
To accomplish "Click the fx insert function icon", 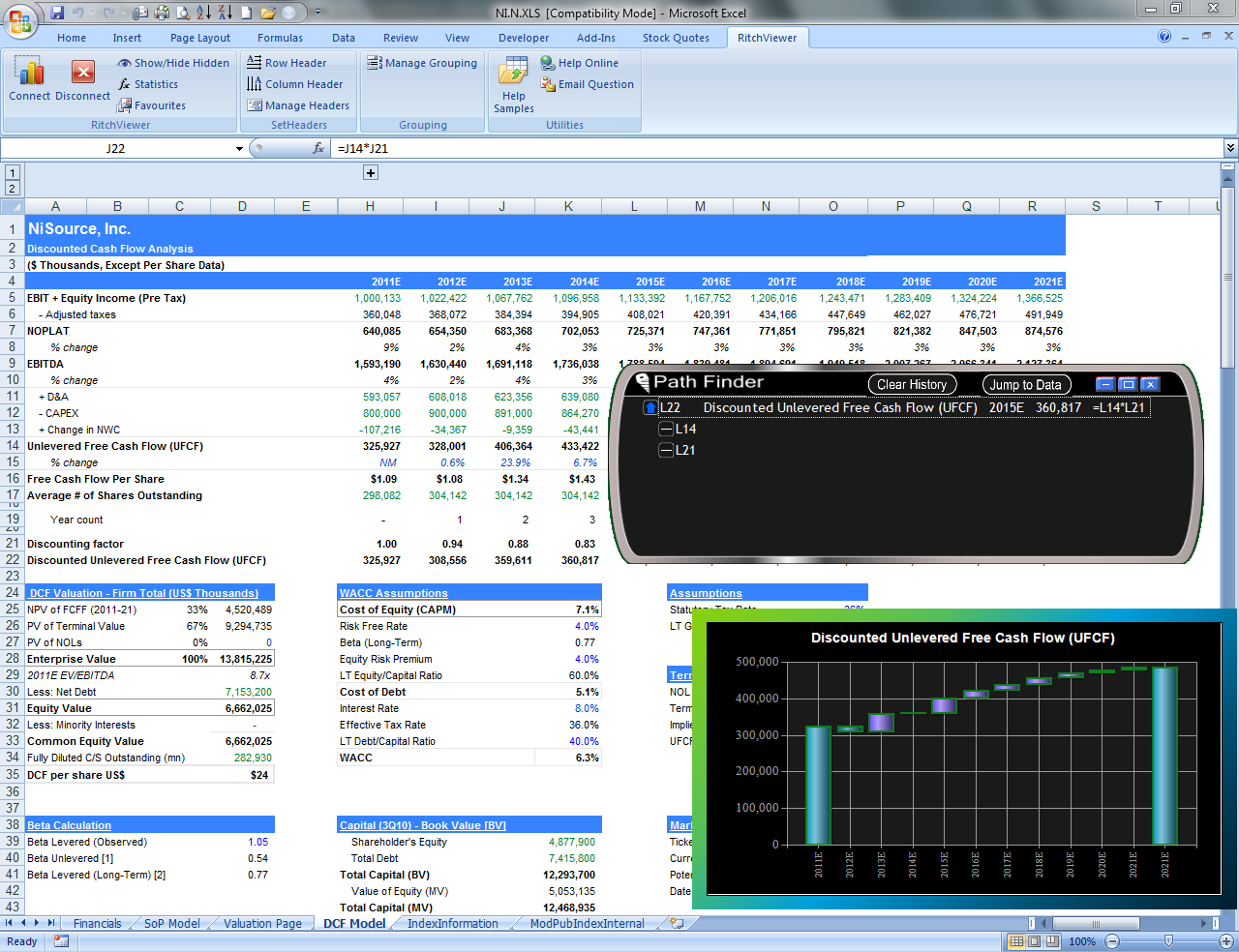I will click(318, 148).
